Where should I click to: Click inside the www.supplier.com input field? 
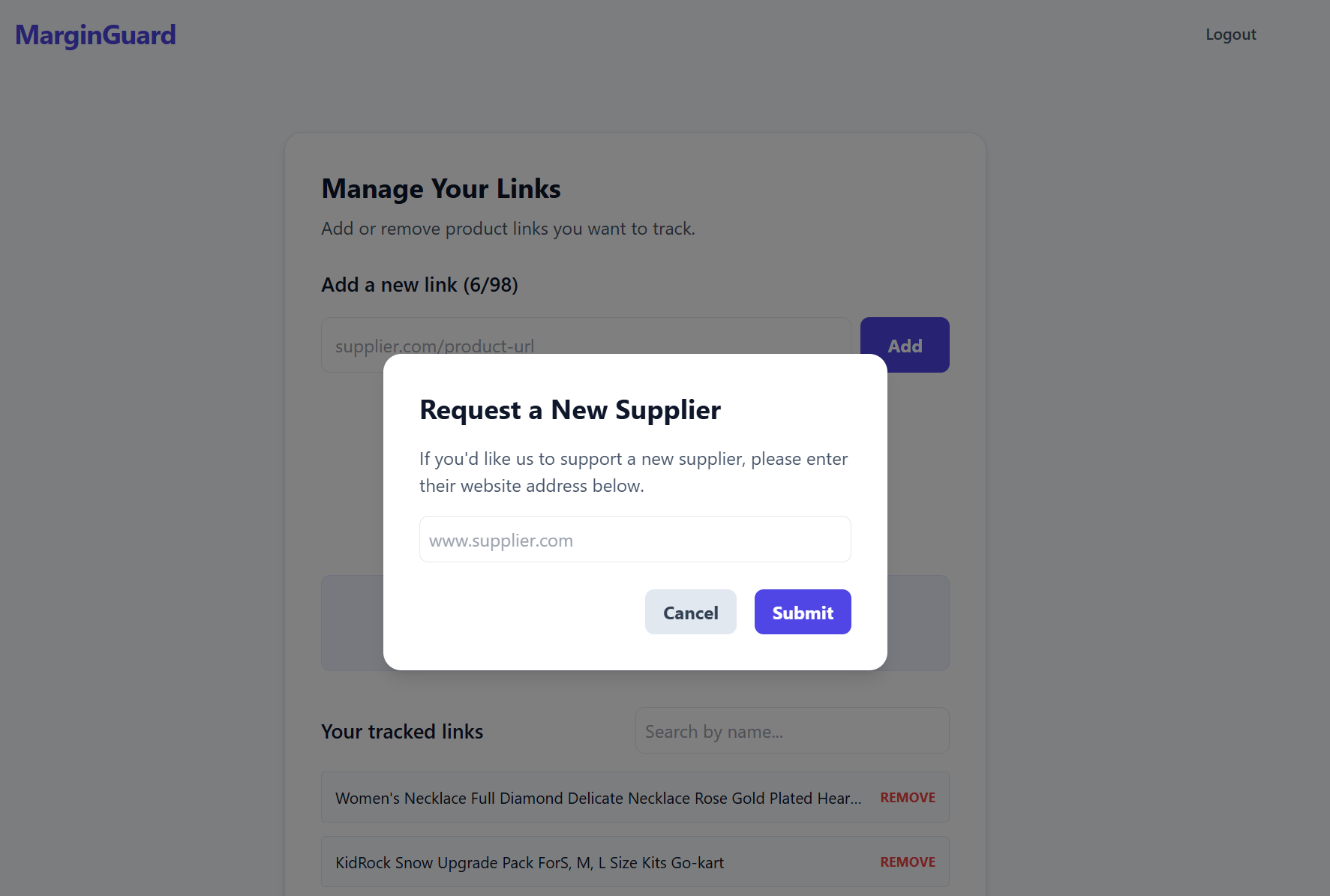(635, 539)
